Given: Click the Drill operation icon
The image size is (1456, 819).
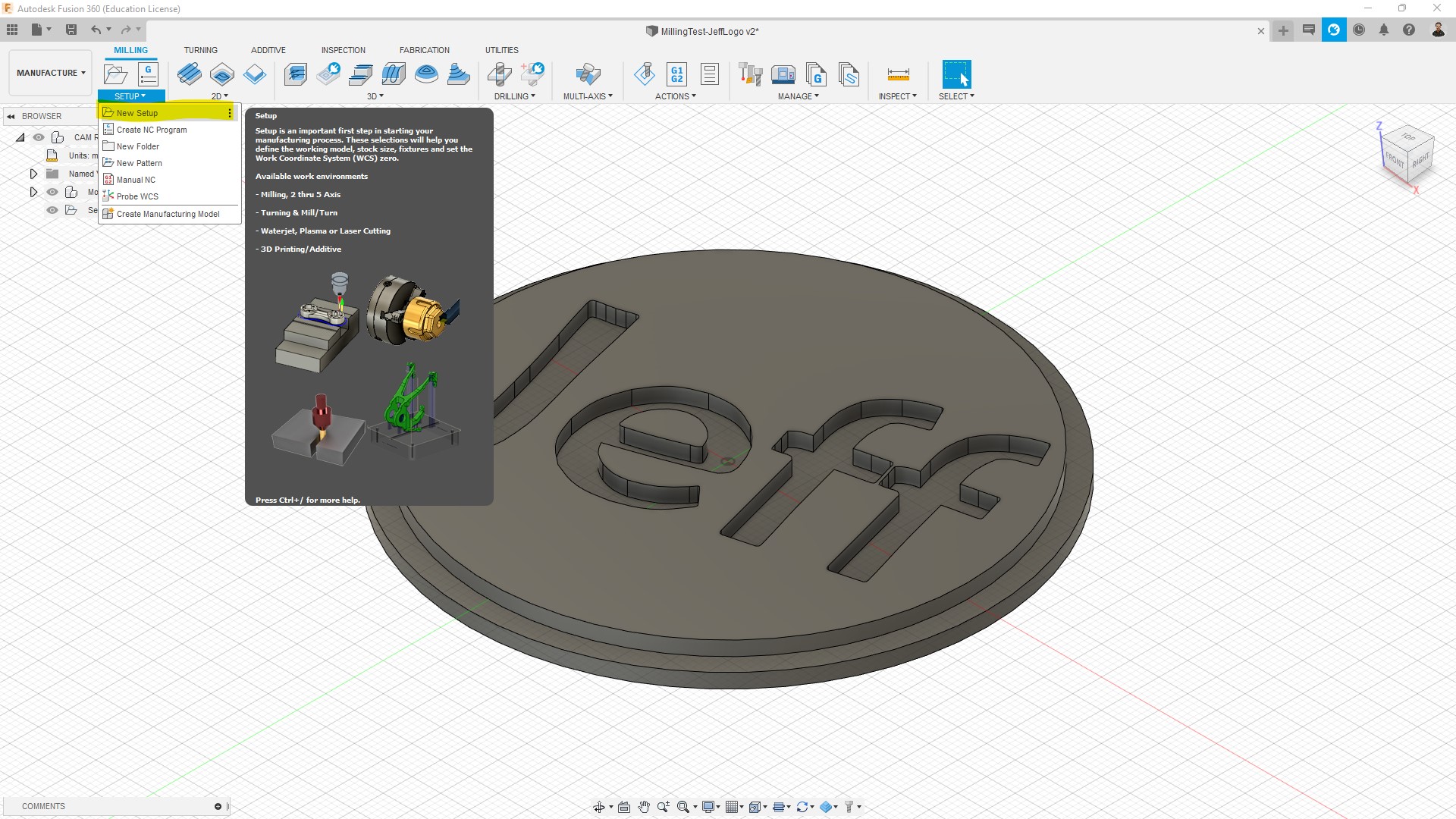Looking at the screenshot, I should (x=499, y=74).
